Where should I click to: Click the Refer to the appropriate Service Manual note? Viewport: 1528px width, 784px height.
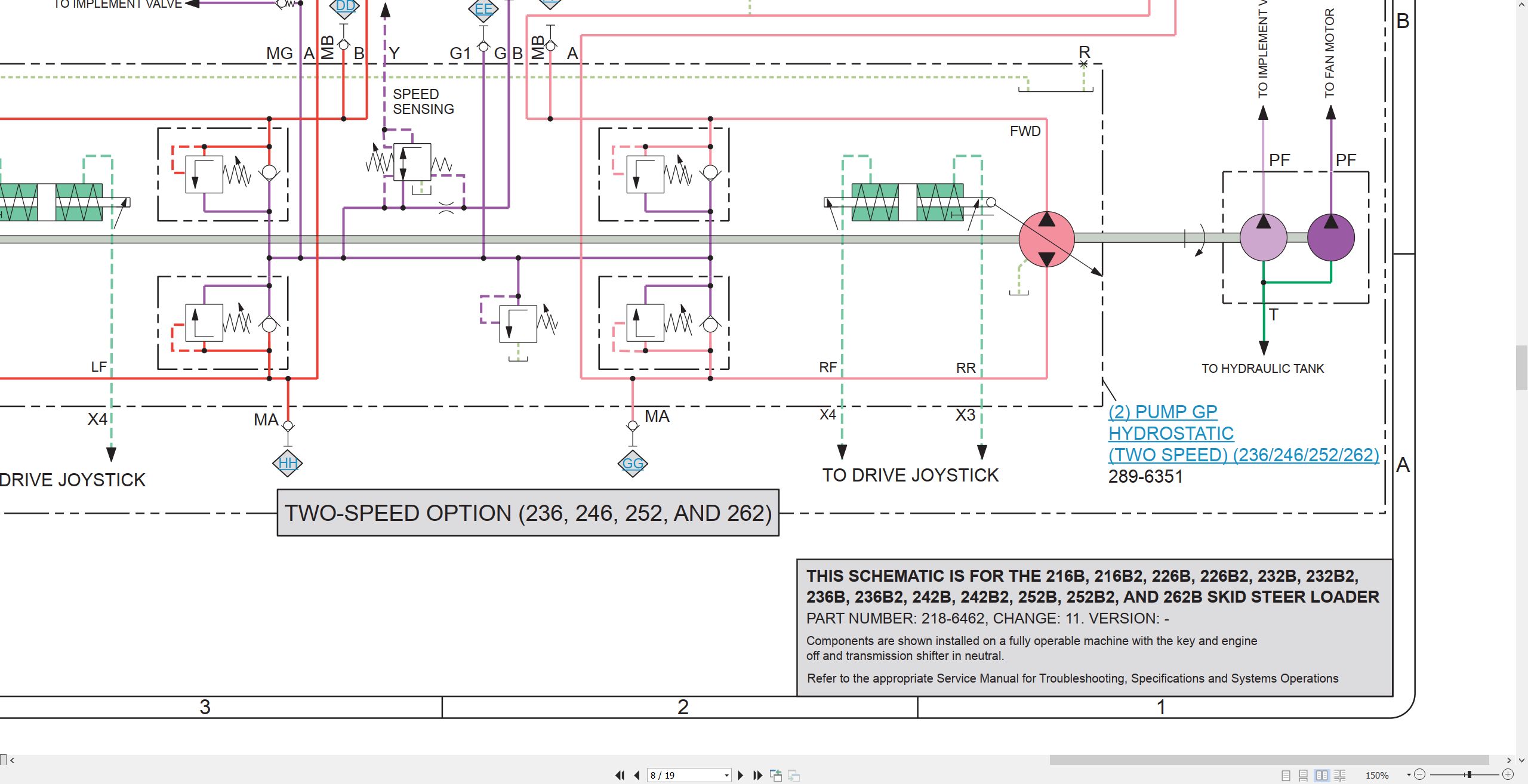[1073, 678]
